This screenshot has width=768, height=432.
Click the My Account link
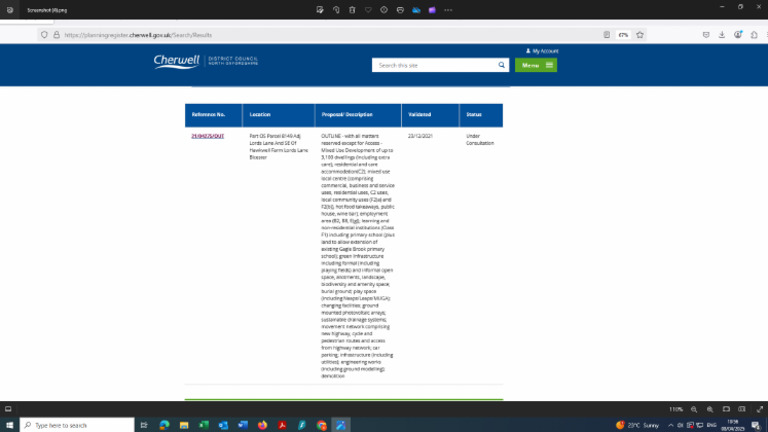[542, 51]
